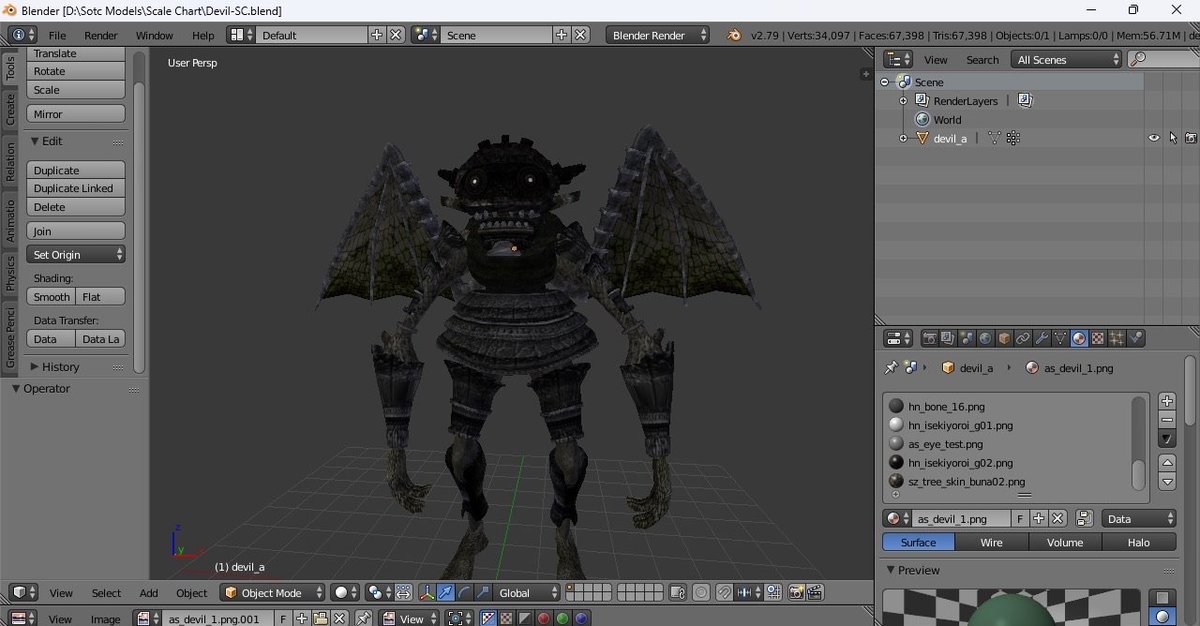Open the Object Constraints chain tab

pos(1023,338)
